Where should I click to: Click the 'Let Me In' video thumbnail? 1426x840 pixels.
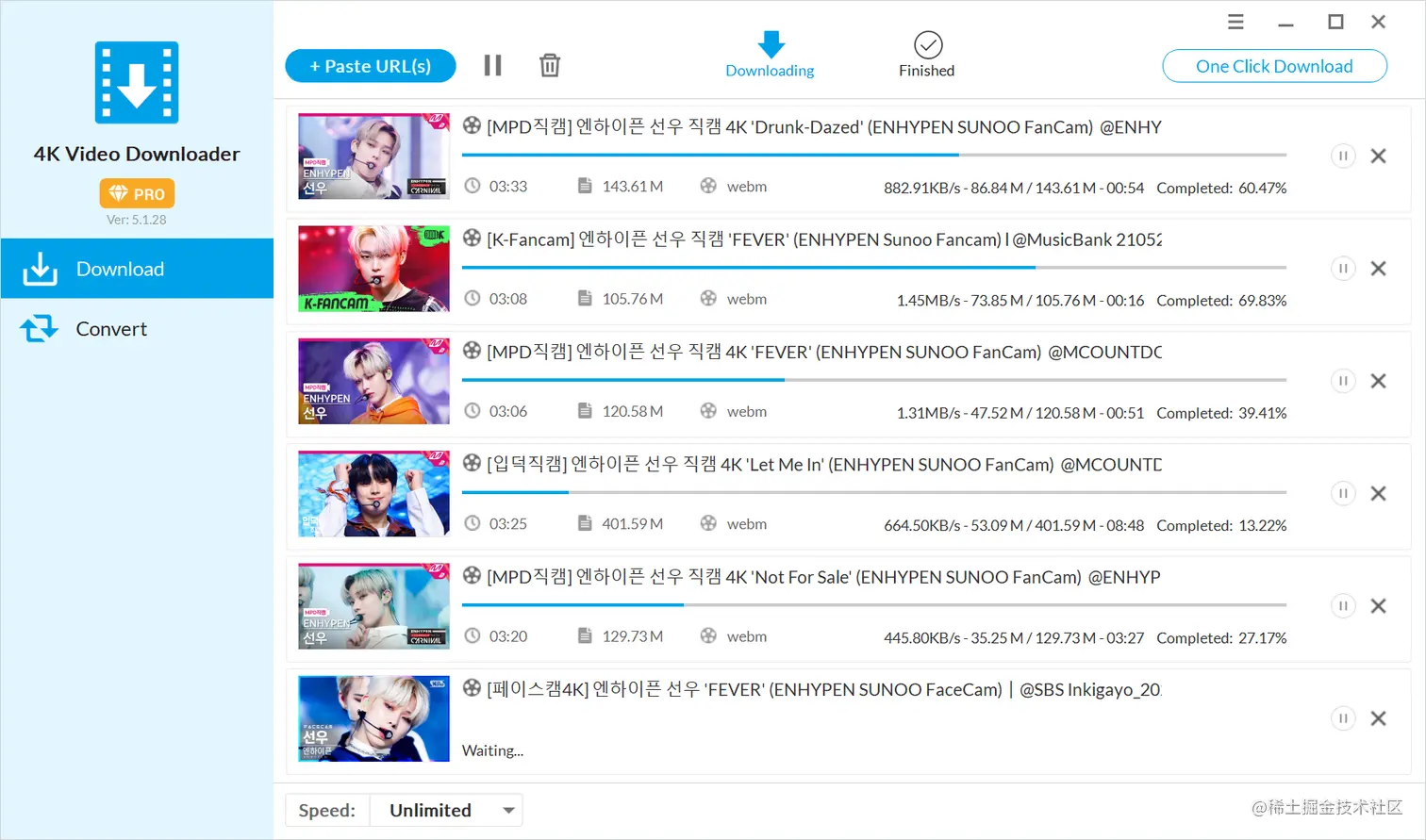pos(373,494)
